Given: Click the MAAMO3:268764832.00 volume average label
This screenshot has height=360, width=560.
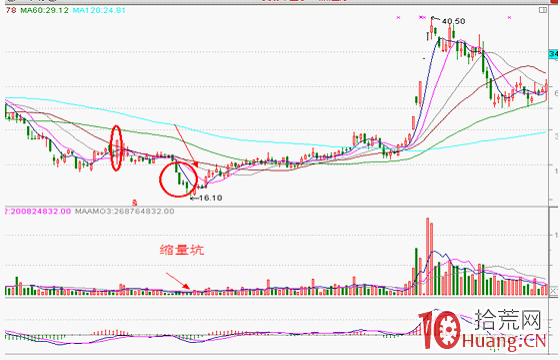Looking at the screenshot, I should pos(124,211).
